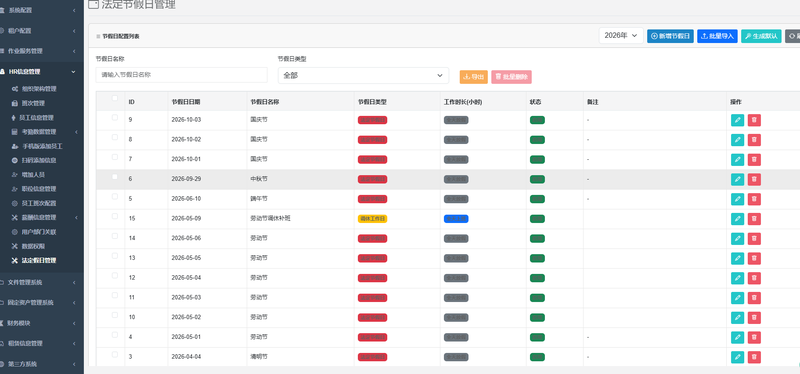
Task: Open the 节假日类型 dropdown showing 全部
Action: [x=363, y=76]
